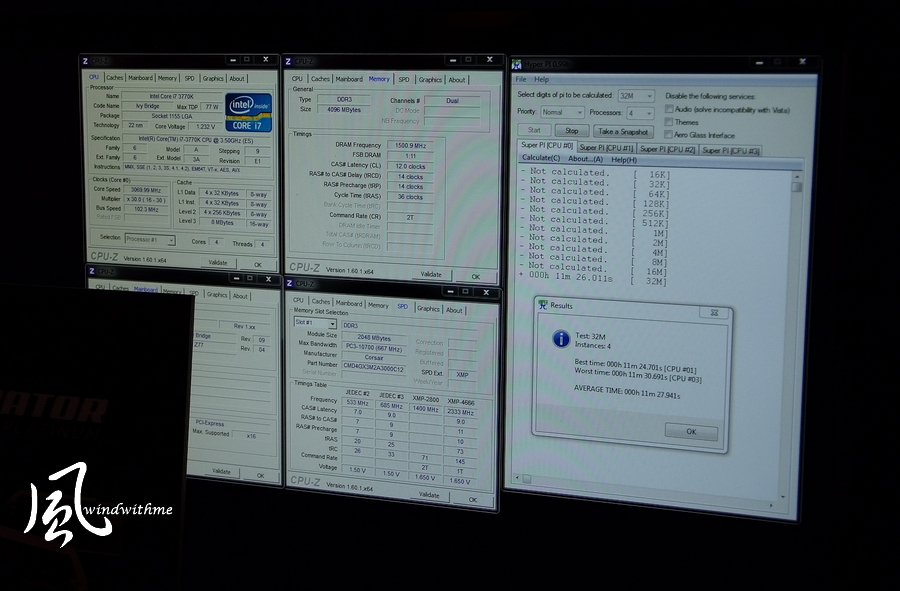Click the Stop button in Hyper PI
900x591 pixels.
572,130
